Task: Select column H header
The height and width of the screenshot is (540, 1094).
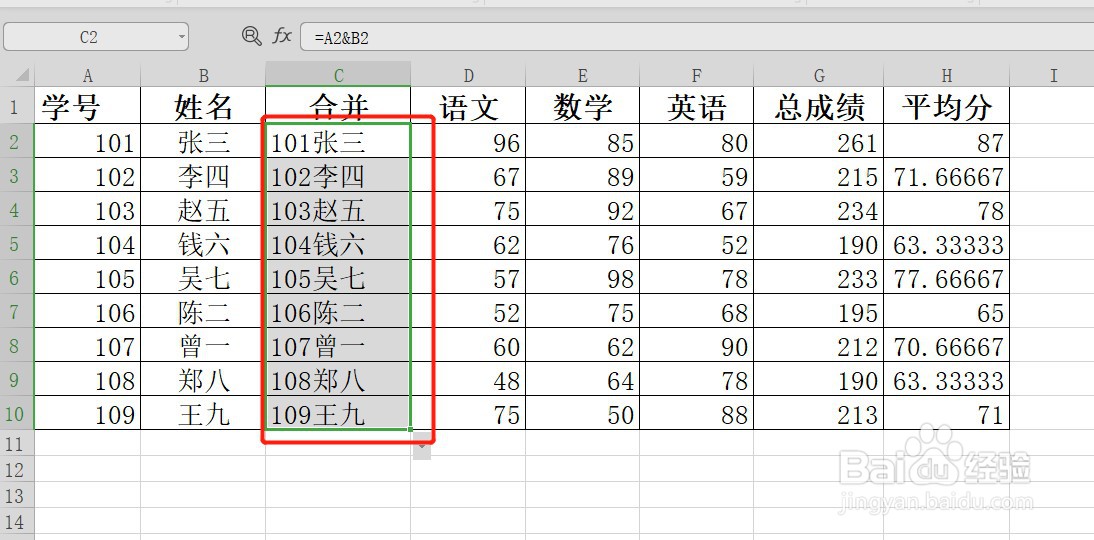Action: pos(946,75)
